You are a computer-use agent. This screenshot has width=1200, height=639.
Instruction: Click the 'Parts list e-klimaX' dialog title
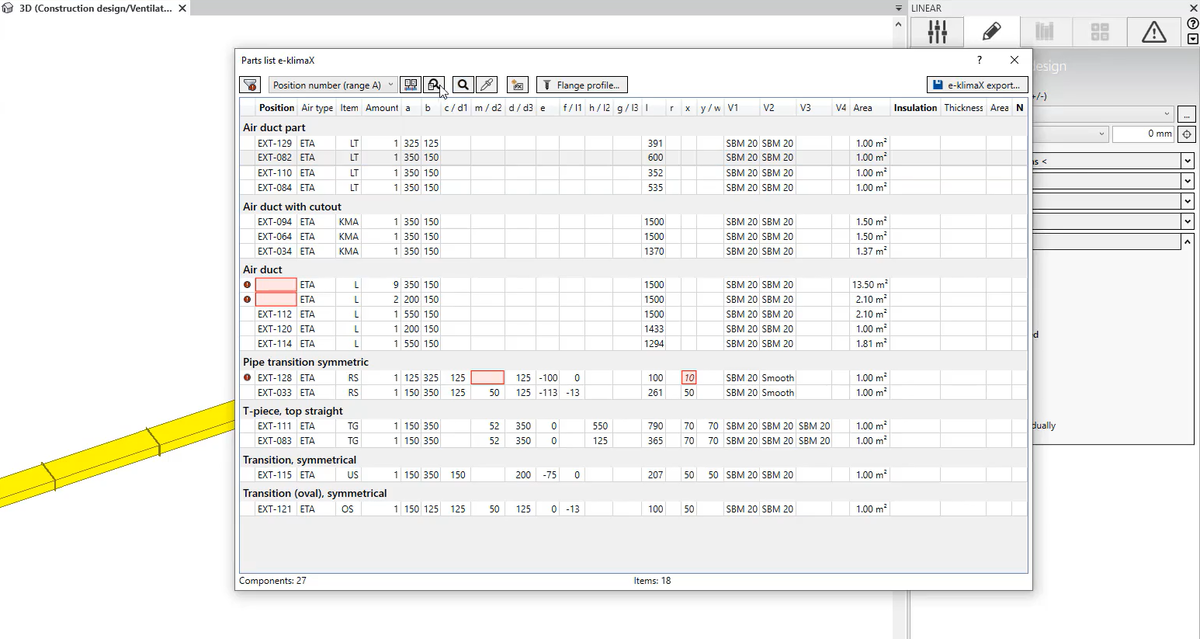(278, 61)
